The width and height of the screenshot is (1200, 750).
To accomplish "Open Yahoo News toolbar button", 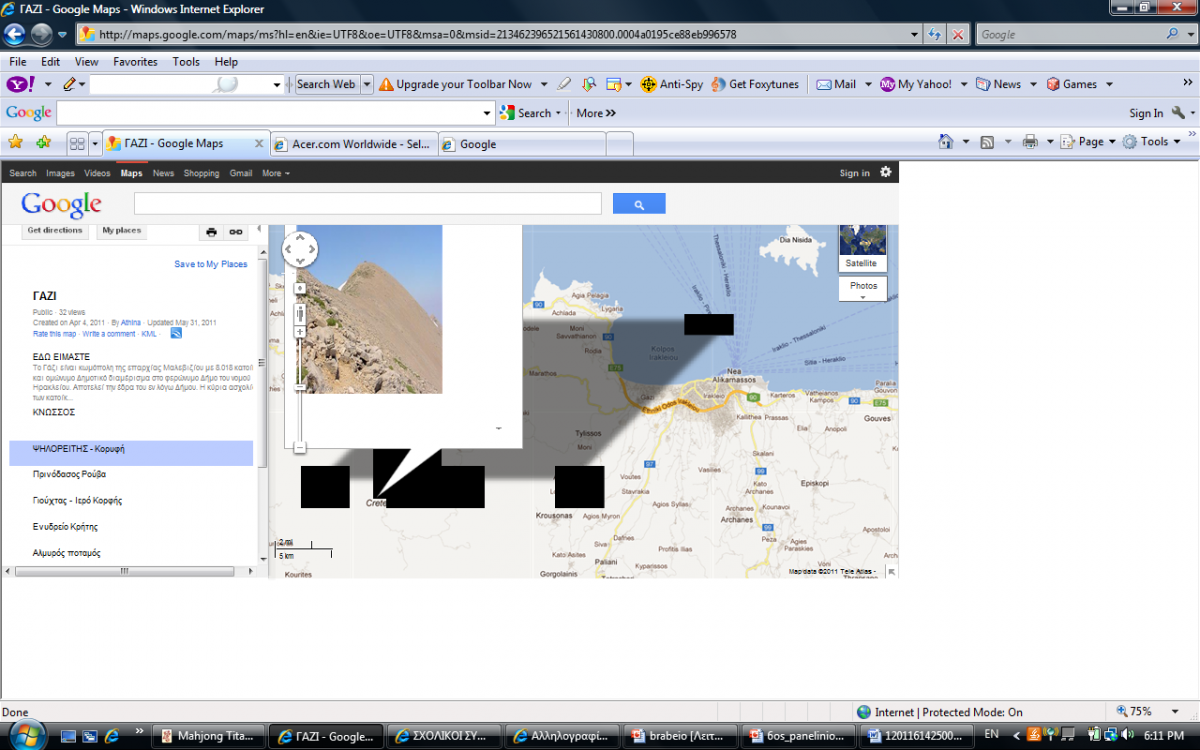I will (999, 84).
